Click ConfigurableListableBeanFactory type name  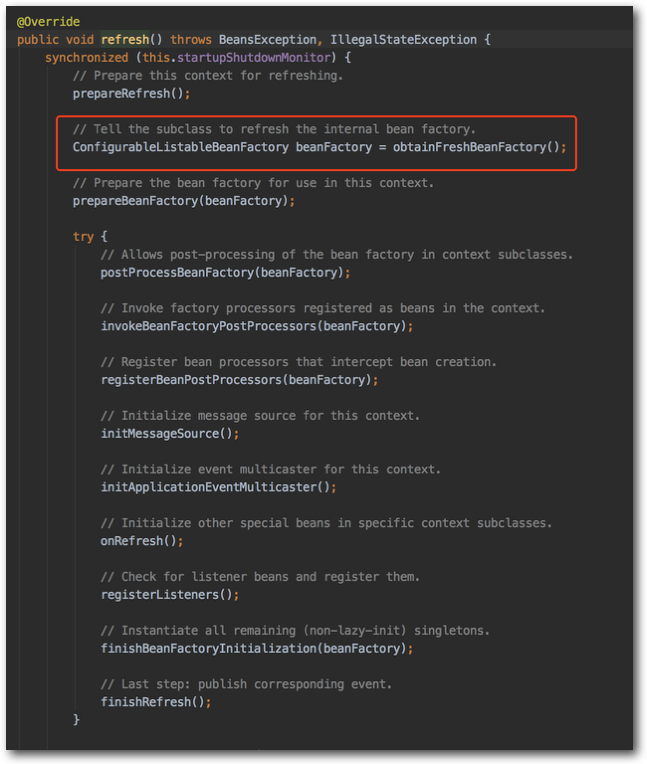(x=180, y=147)
